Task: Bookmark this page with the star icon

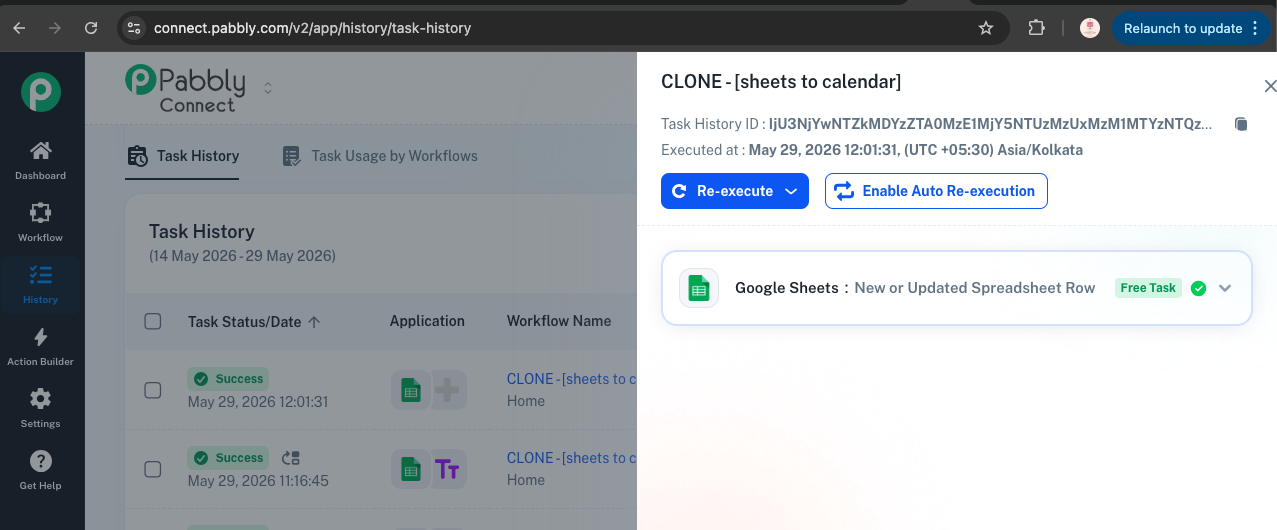Action: click(986, 28)
